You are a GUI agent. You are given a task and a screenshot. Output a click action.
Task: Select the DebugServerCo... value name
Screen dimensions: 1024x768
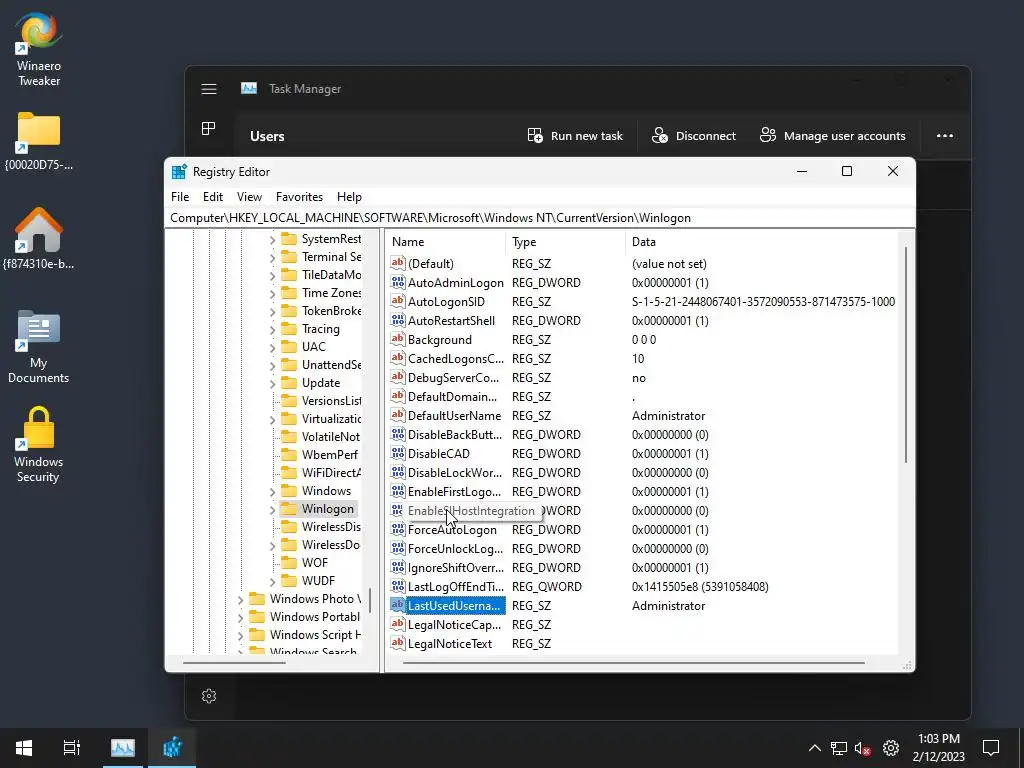[453, 377]
